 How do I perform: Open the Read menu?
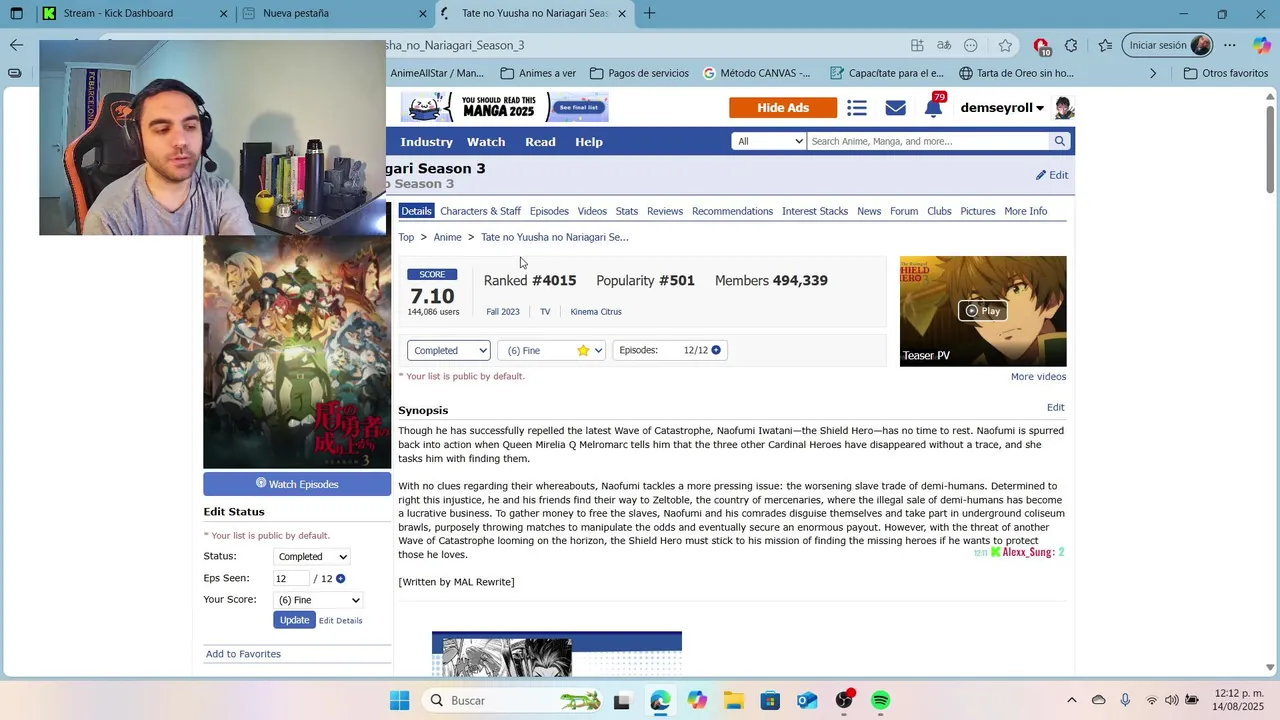pyautogui.click(x=540, y=142)
